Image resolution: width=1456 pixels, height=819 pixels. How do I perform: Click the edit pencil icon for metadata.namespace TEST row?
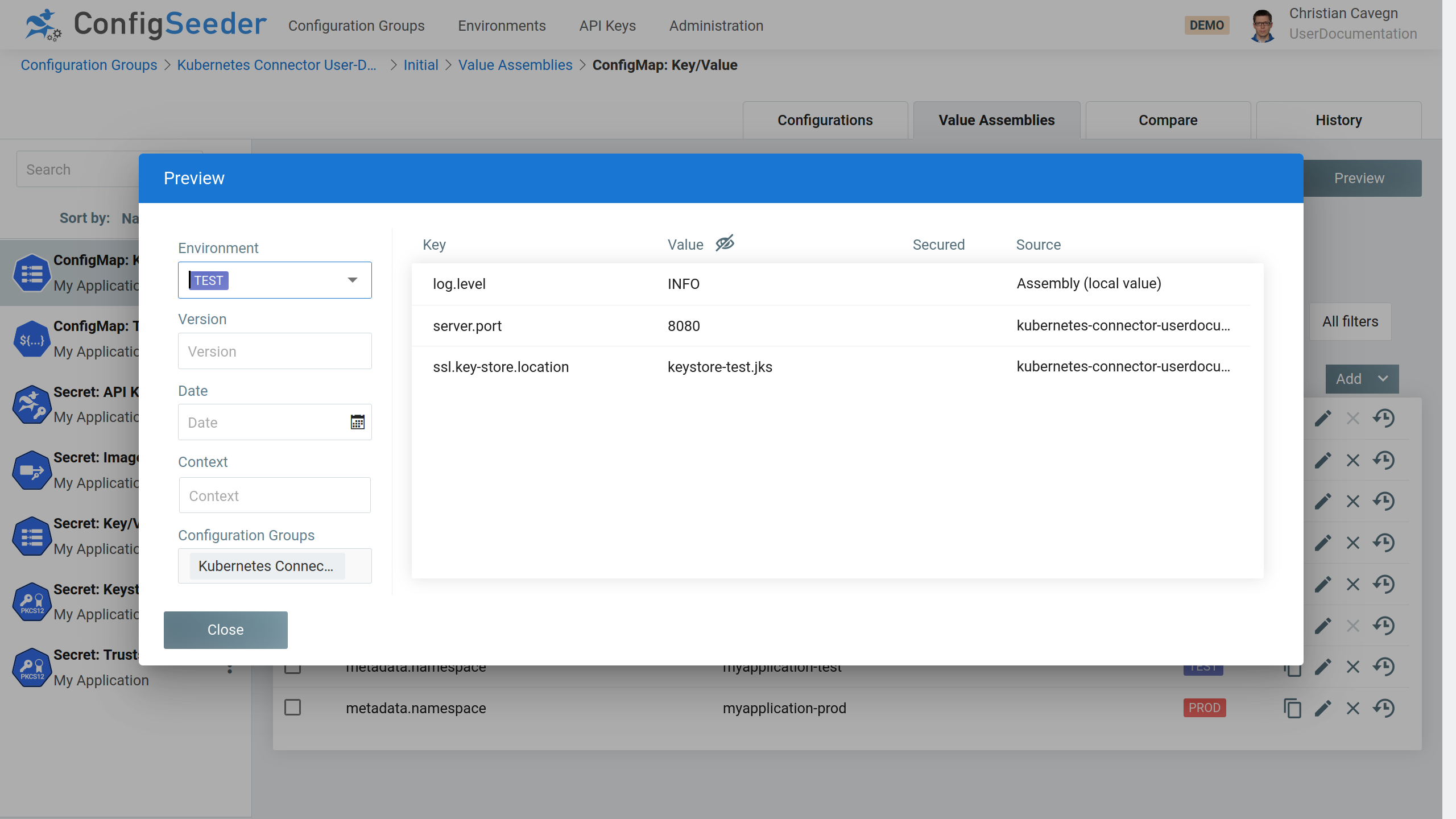pos(1323,667)
